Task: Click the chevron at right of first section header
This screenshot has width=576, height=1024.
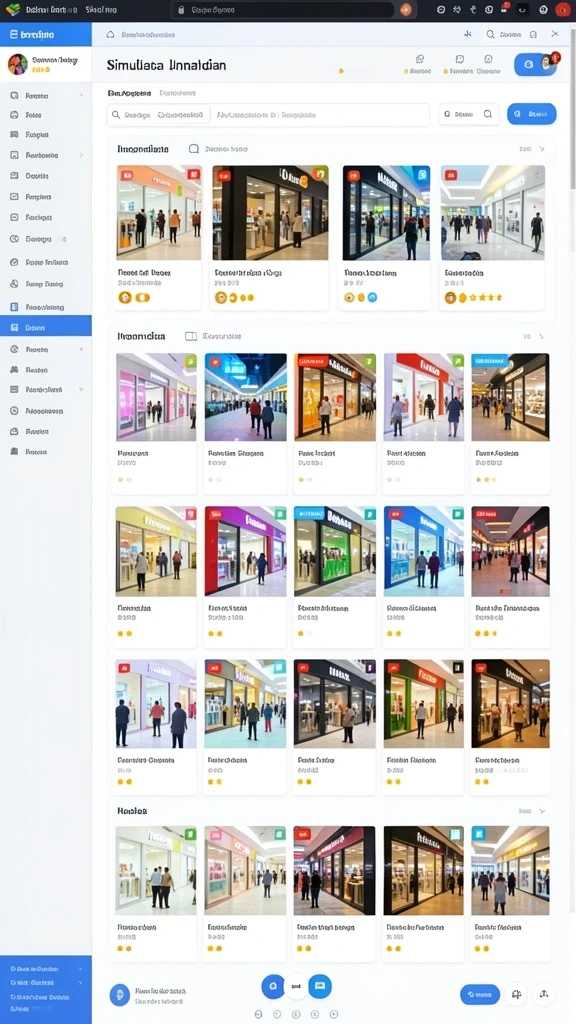Action: coord(541,149)
